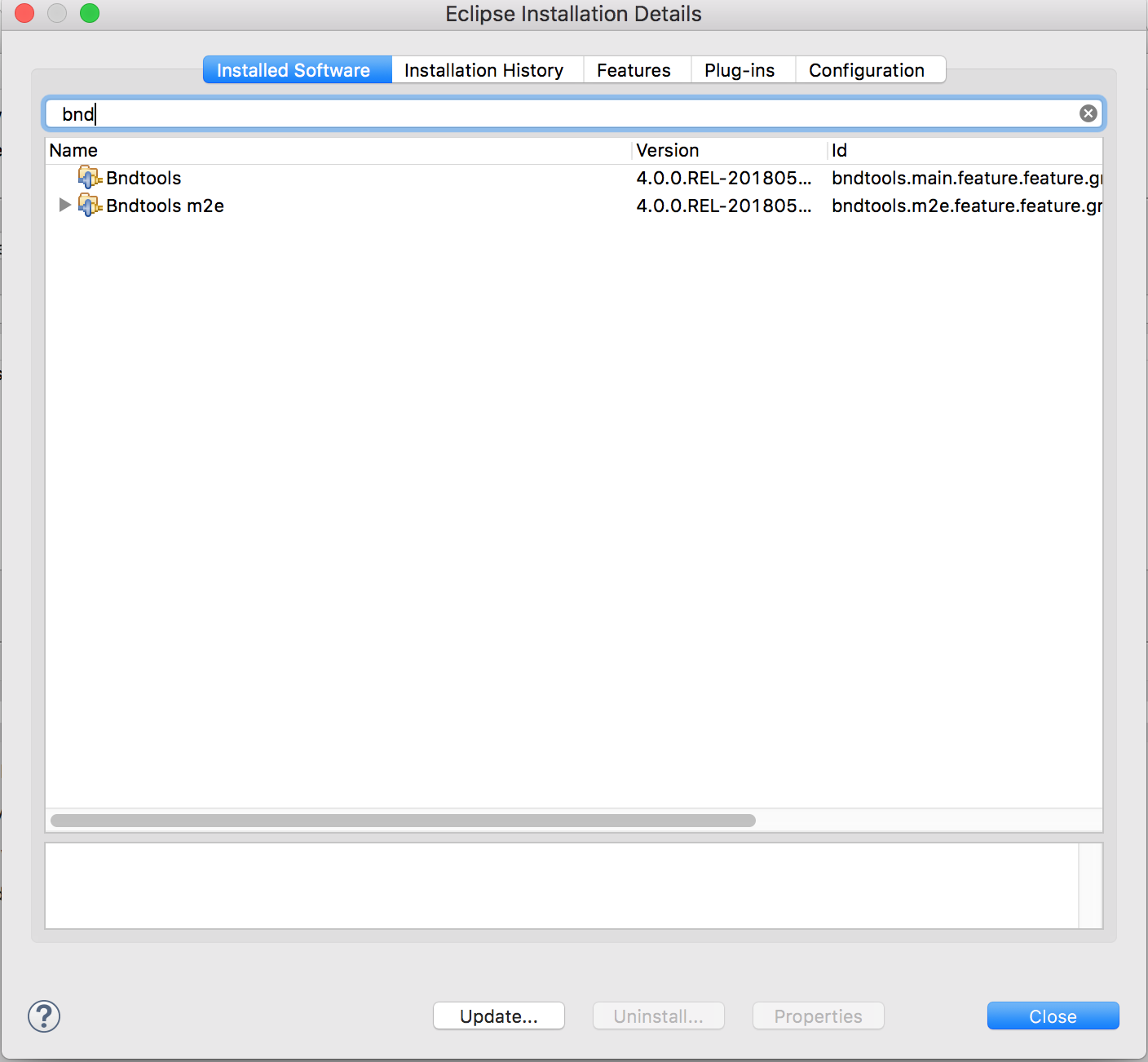Open the Eclipse help via the circled question mark
The height and width of the screenshot is (1062, 1148).
click(x=43, y=1016)
